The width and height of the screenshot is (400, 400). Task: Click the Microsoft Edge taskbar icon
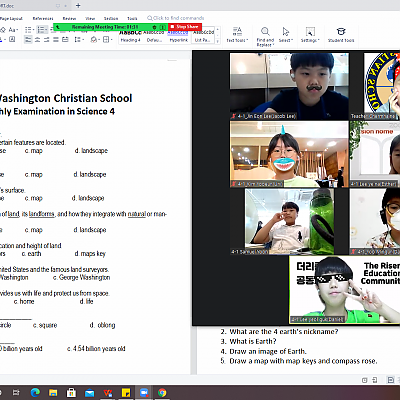pyautogui.click(x=35, y=392)
